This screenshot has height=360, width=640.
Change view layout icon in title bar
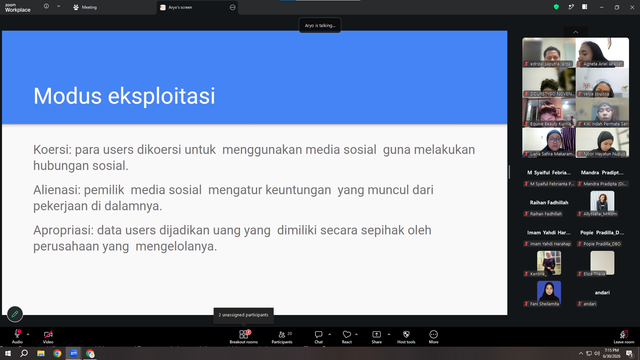[x=584, y=7]
